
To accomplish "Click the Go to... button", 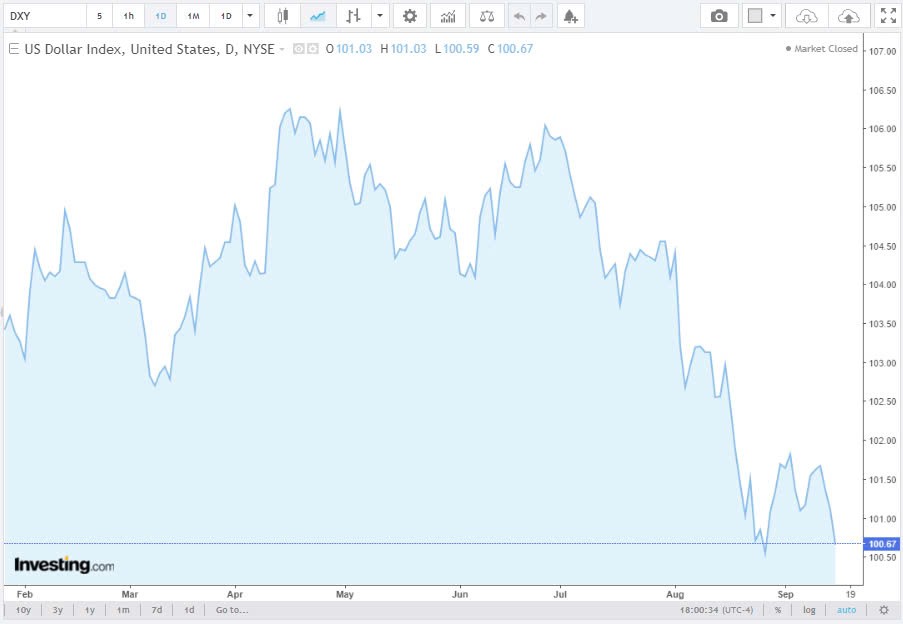I will [231, 609].
